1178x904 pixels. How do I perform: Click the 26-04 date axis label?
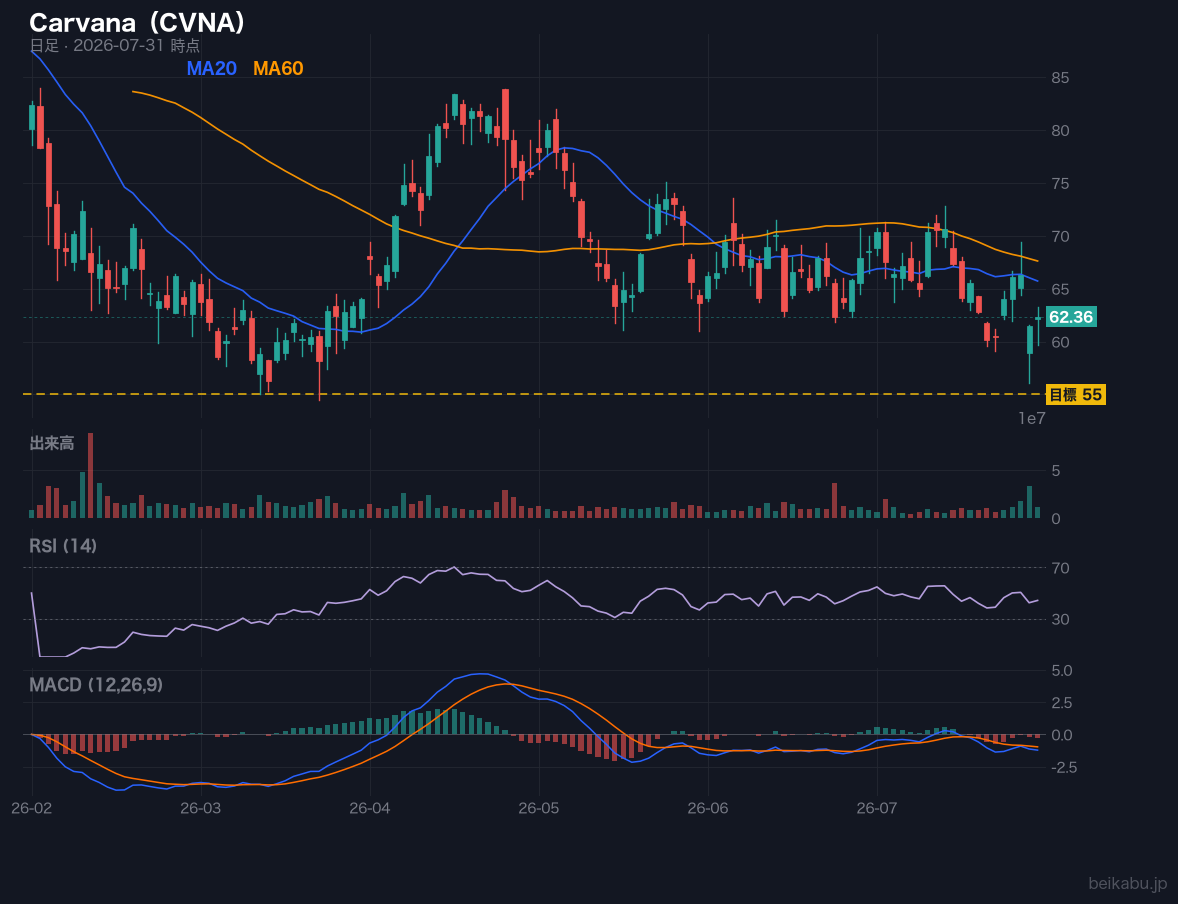click(370, 809)
